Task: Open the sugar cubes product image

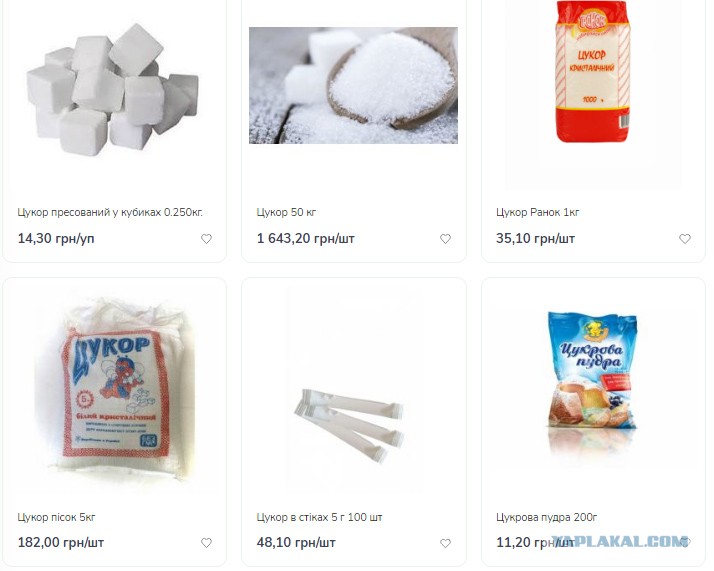Action: pos(113,89)
